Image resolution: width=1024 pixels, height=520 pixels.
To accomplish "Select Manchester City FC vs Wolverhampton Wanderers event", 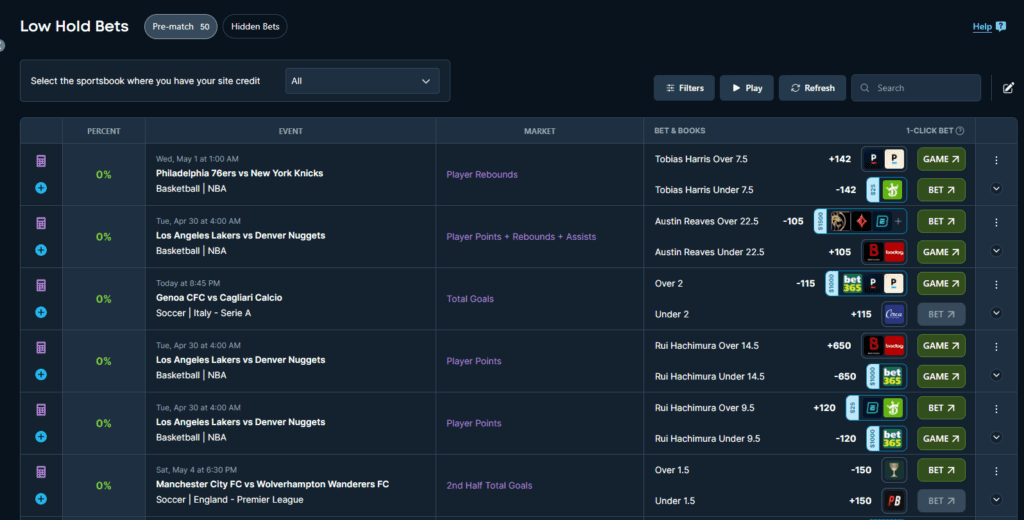I will point(272,484).
